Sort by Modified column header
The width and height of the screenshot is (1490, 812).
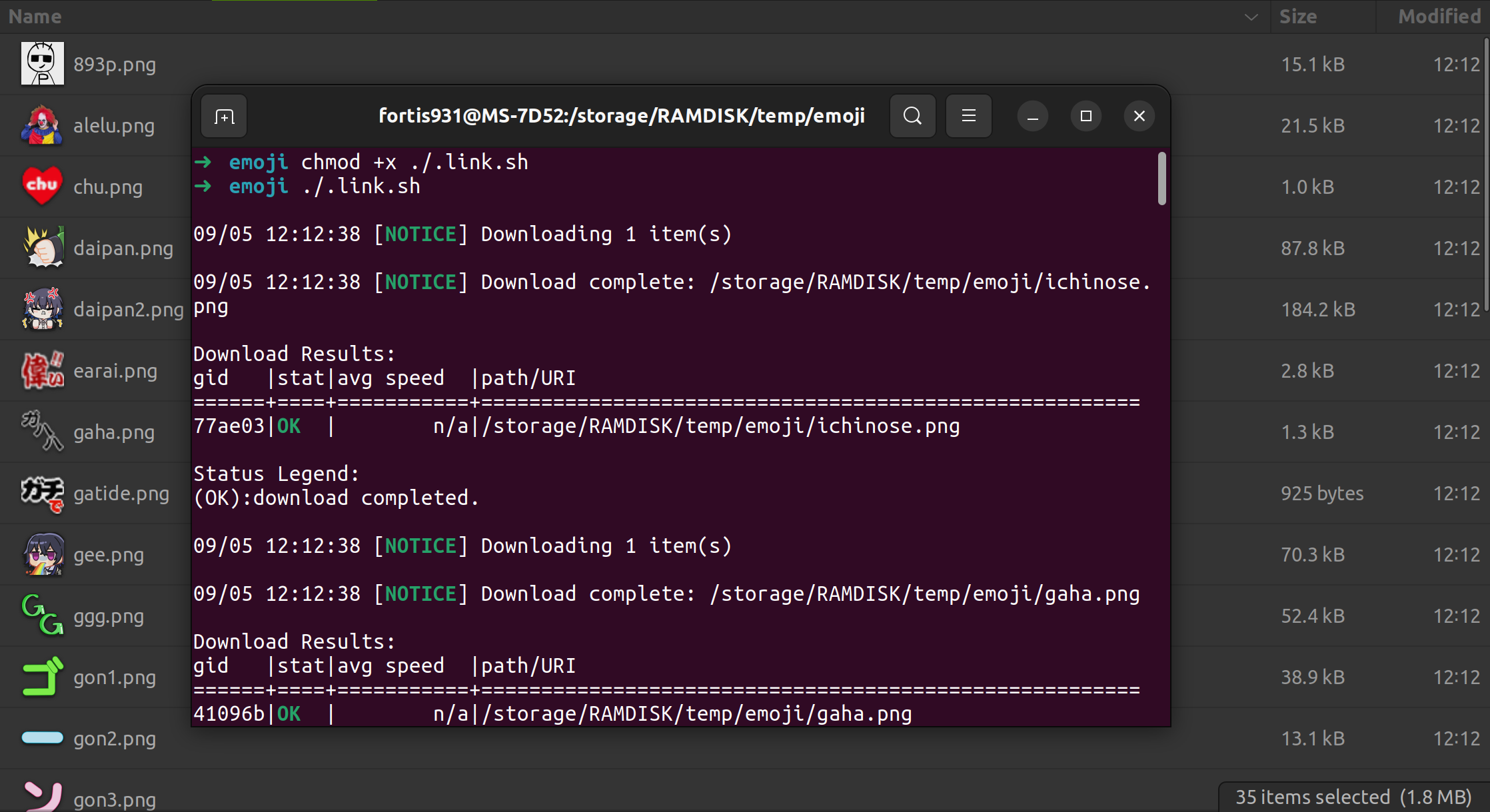point(1439,16)
